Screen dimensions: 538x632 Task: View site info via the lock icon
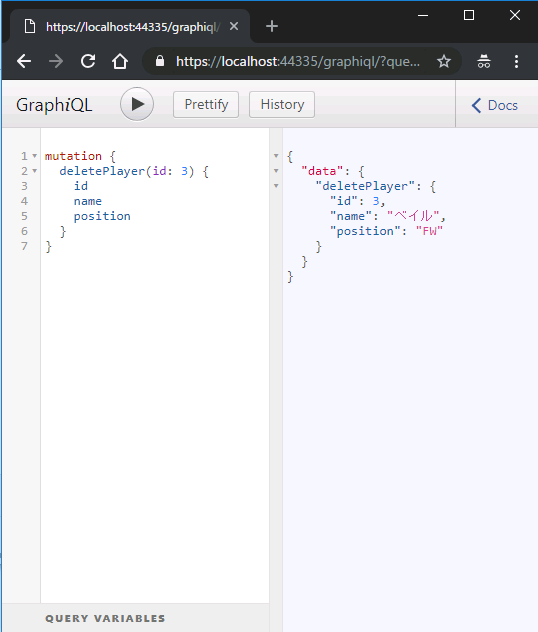(x=160, y=61)
